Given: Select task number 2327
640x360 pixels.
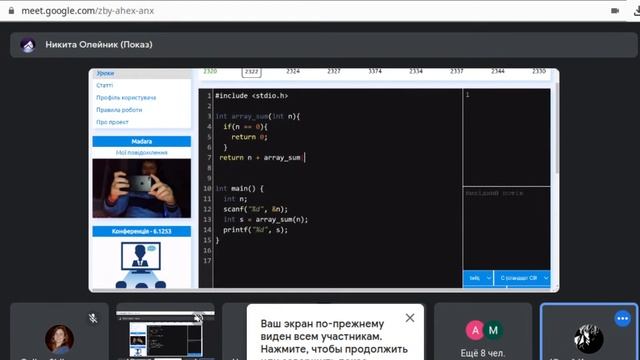Looking at the screenshot, I should (x=334, y=71).
